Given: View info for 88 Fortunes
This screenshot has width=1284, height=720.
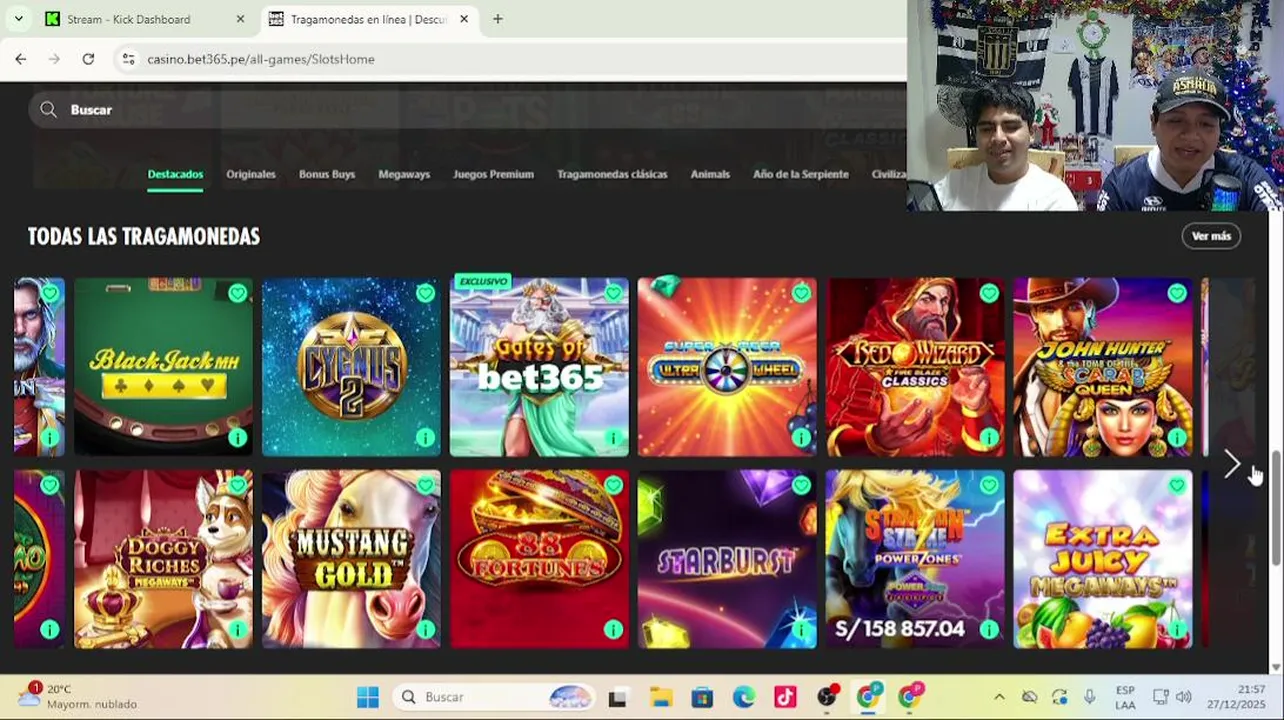Looking at the screenshot, I should coord(613,630).
